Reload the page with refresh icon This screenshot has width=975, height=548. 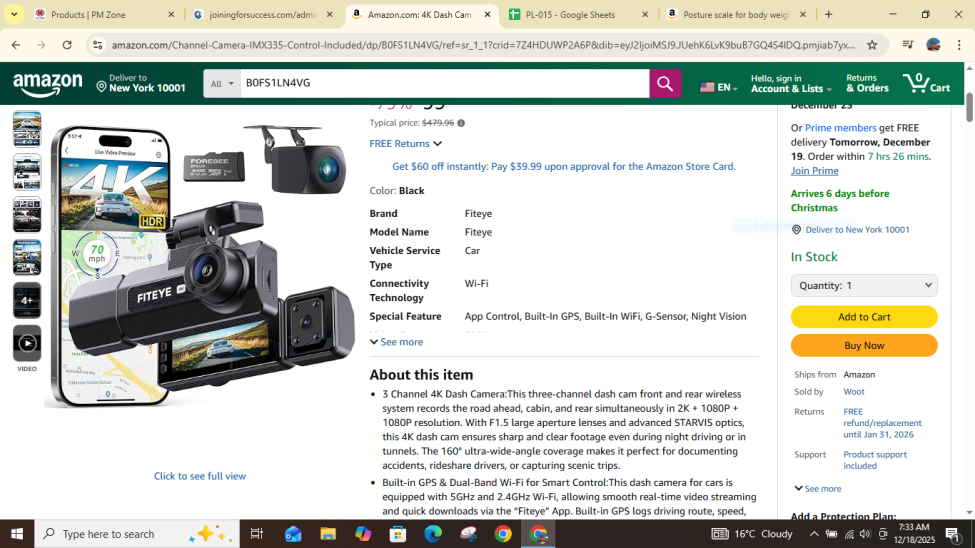[x=67, y=45]
